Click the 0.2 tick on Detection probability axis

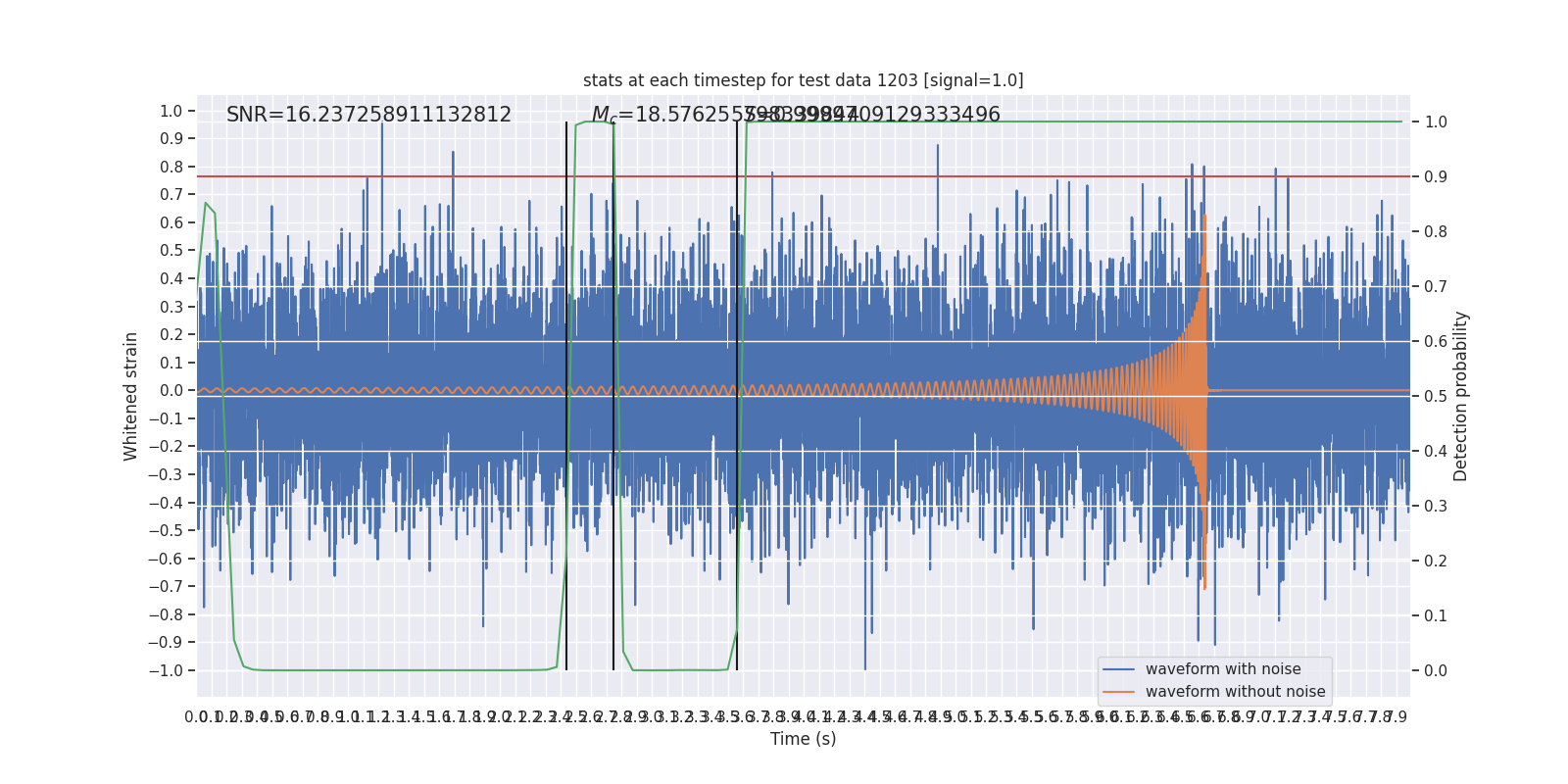(x=1436, y=561)
